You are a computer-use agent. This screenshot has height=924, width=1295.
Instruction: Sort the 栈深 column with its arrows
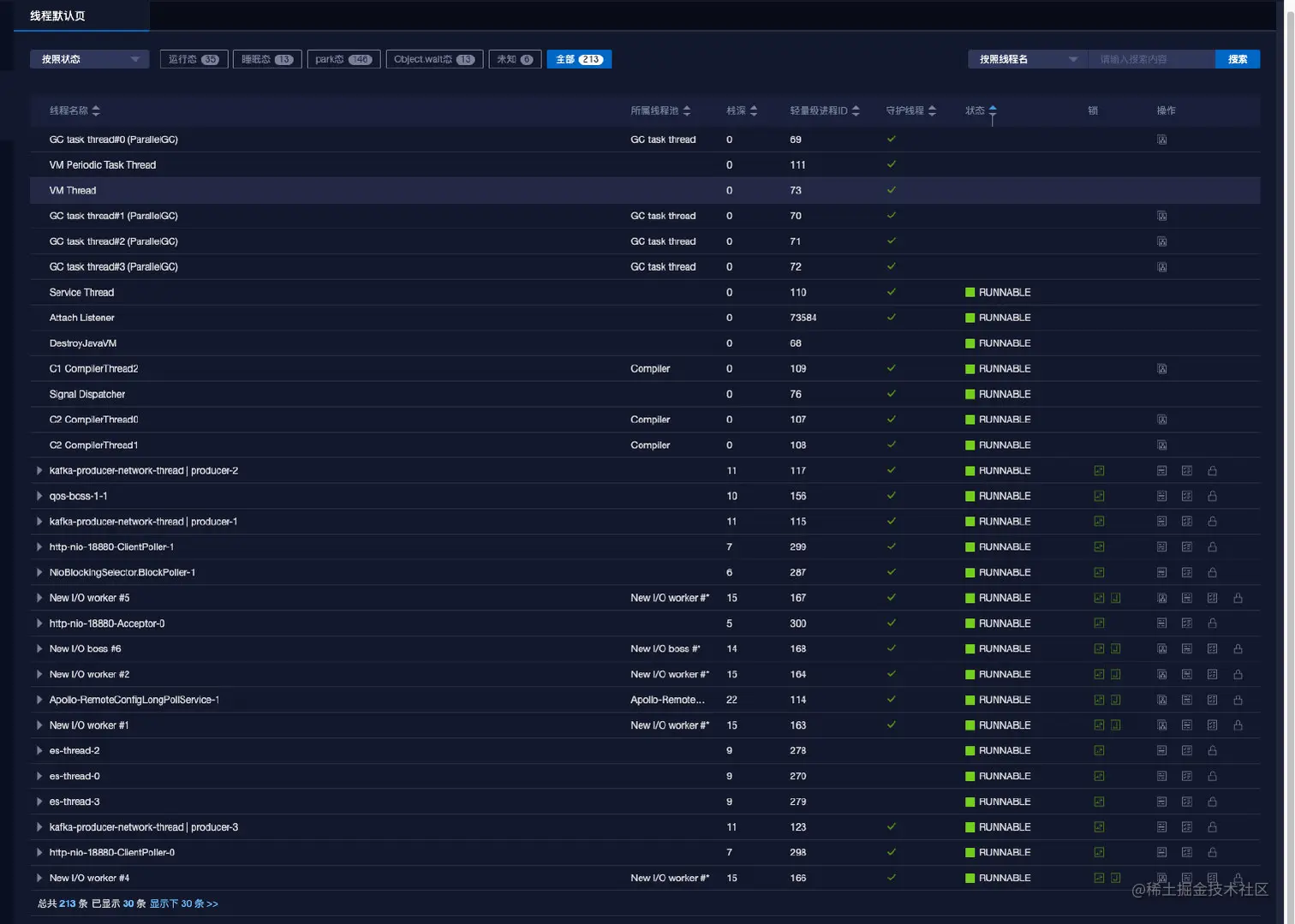click(754, 110)
